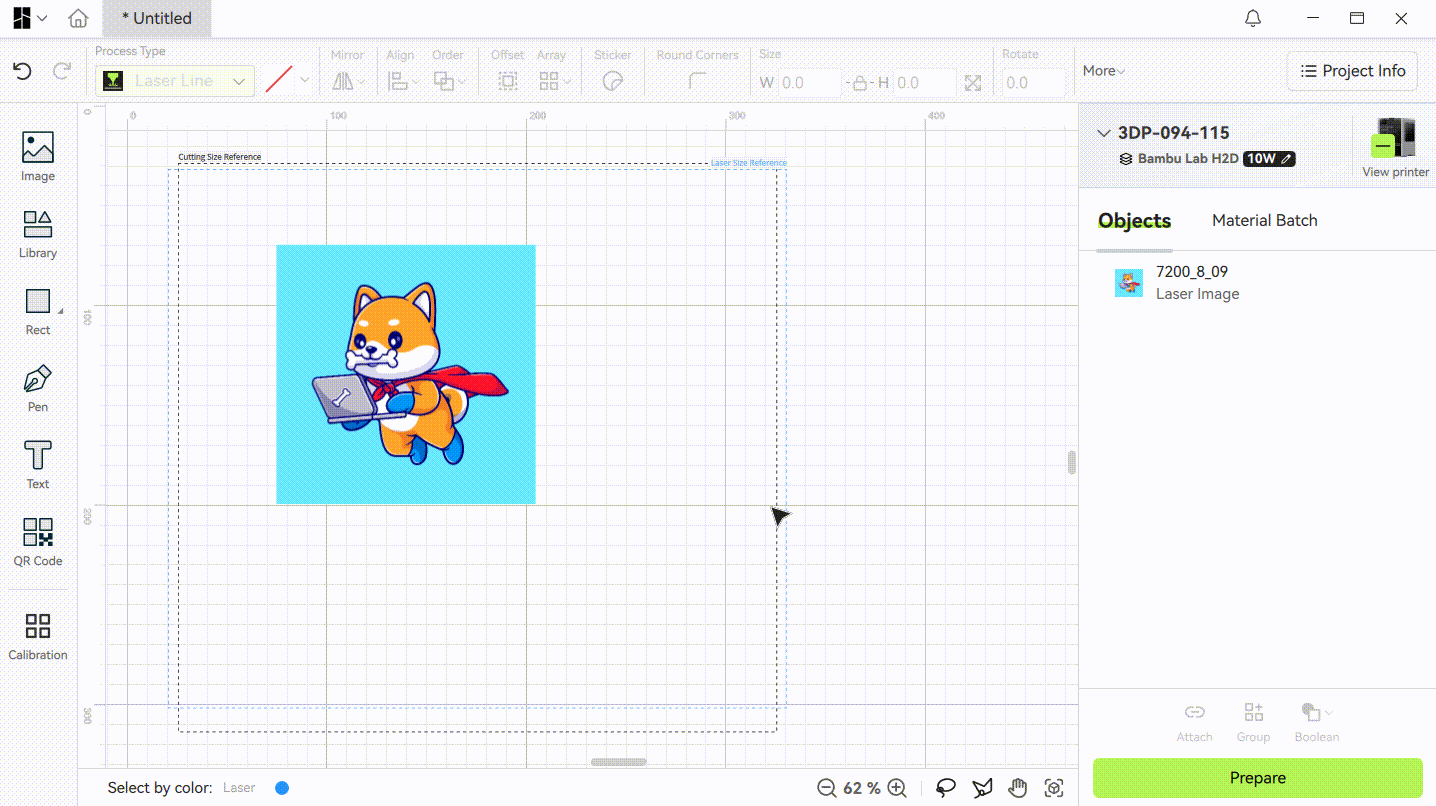Open the Calibration tool
This screenshot has width=1436, height=806.
38,637
